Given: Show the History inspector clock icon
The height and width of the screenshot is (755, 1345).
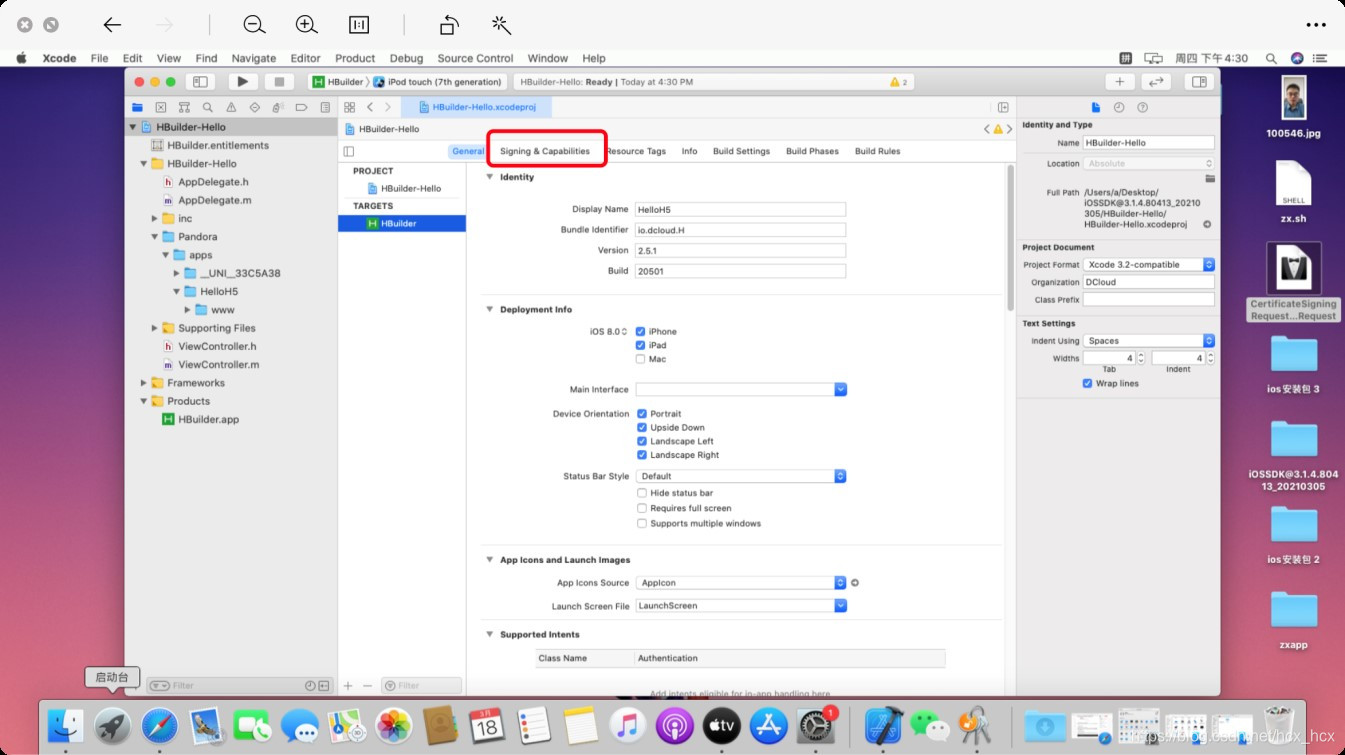Looking at the screenshot, I should [x=1119, y=107].
